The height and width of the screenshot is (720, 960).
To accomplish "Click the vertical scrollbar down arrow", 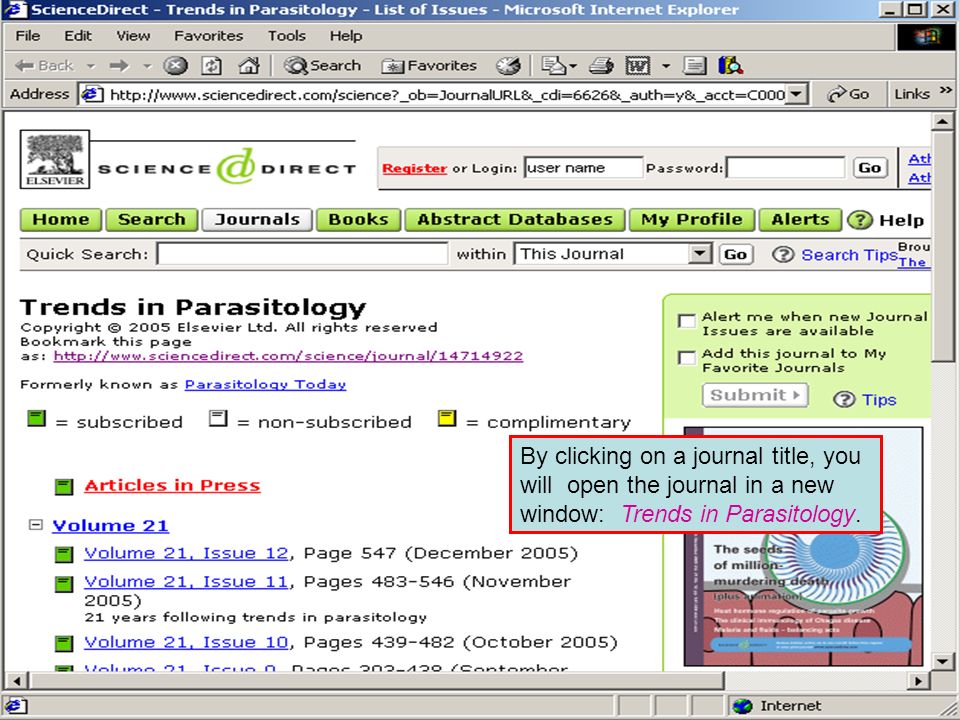I will pos(942,661).
